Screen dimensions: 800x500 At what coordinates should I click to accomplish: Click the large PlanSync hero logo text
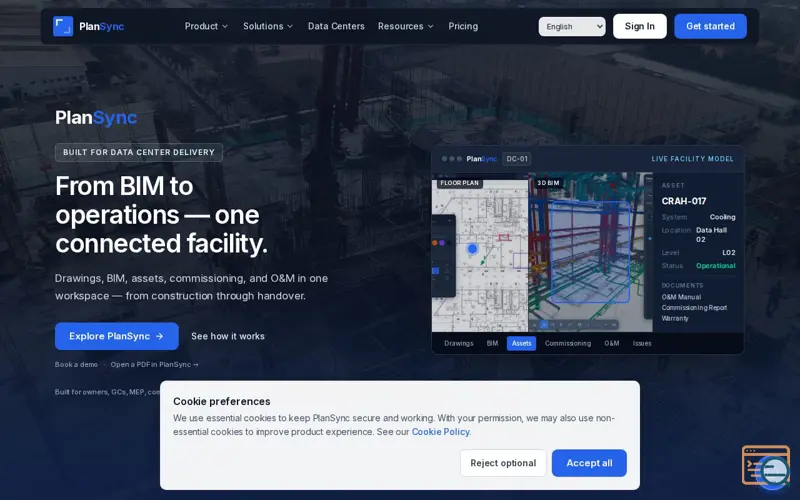96,117
